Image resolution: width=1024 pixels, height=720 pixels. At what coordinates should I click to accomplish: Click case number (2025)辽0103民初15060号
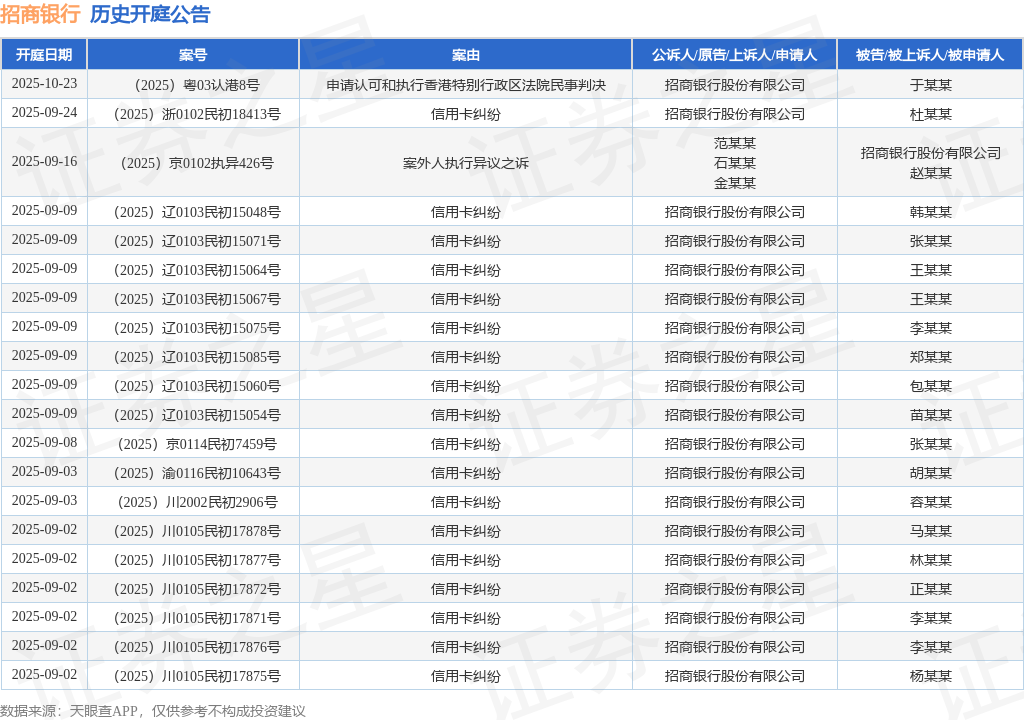click(193, 386)
